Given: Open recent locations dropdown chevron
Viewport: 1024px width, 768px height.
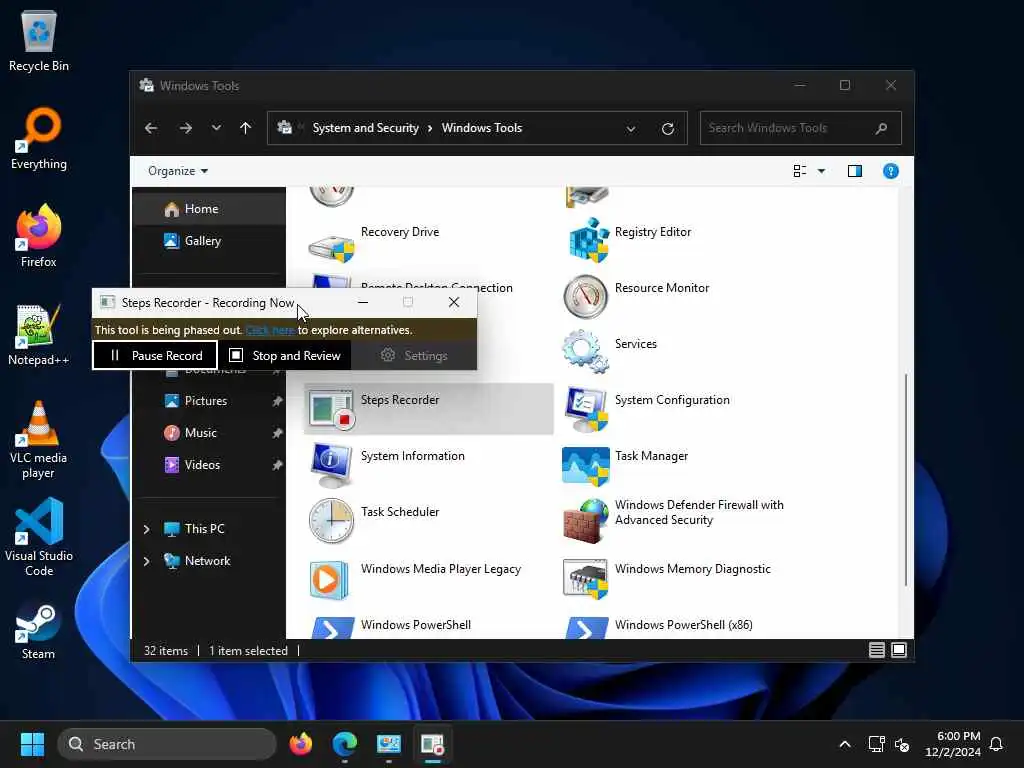Looking at the screenshot, I should click(x=216, y=128).
